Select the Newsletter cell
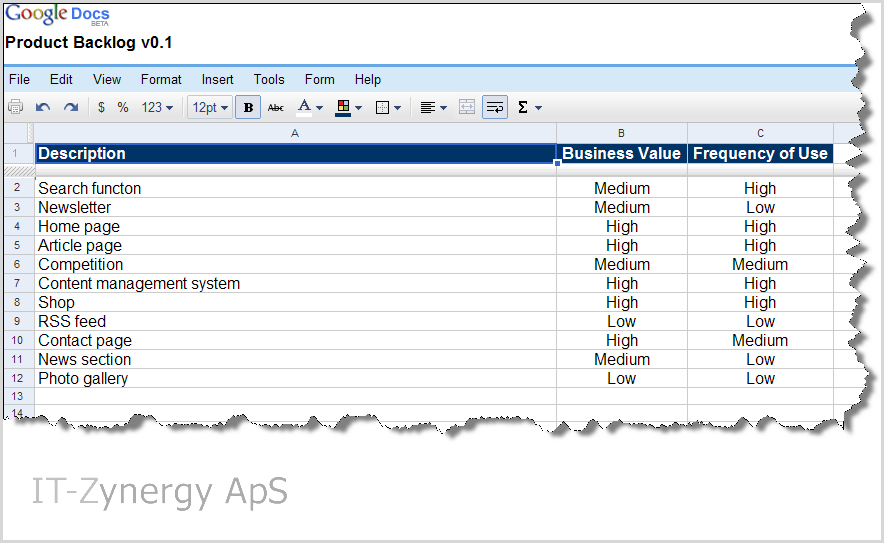 tap(295, 208)
